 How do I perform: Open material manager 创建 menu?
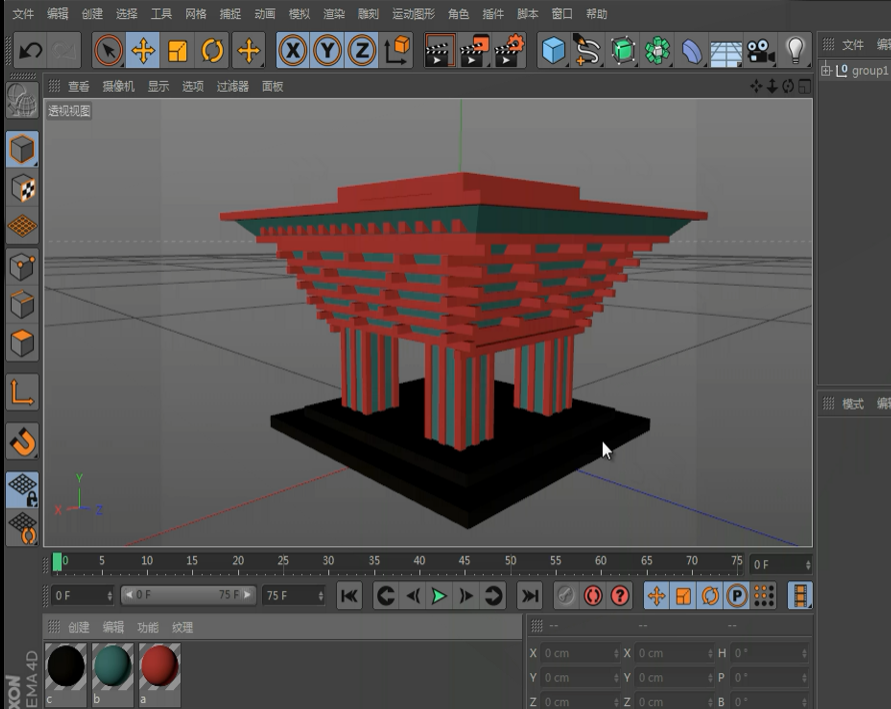(79, 627)
